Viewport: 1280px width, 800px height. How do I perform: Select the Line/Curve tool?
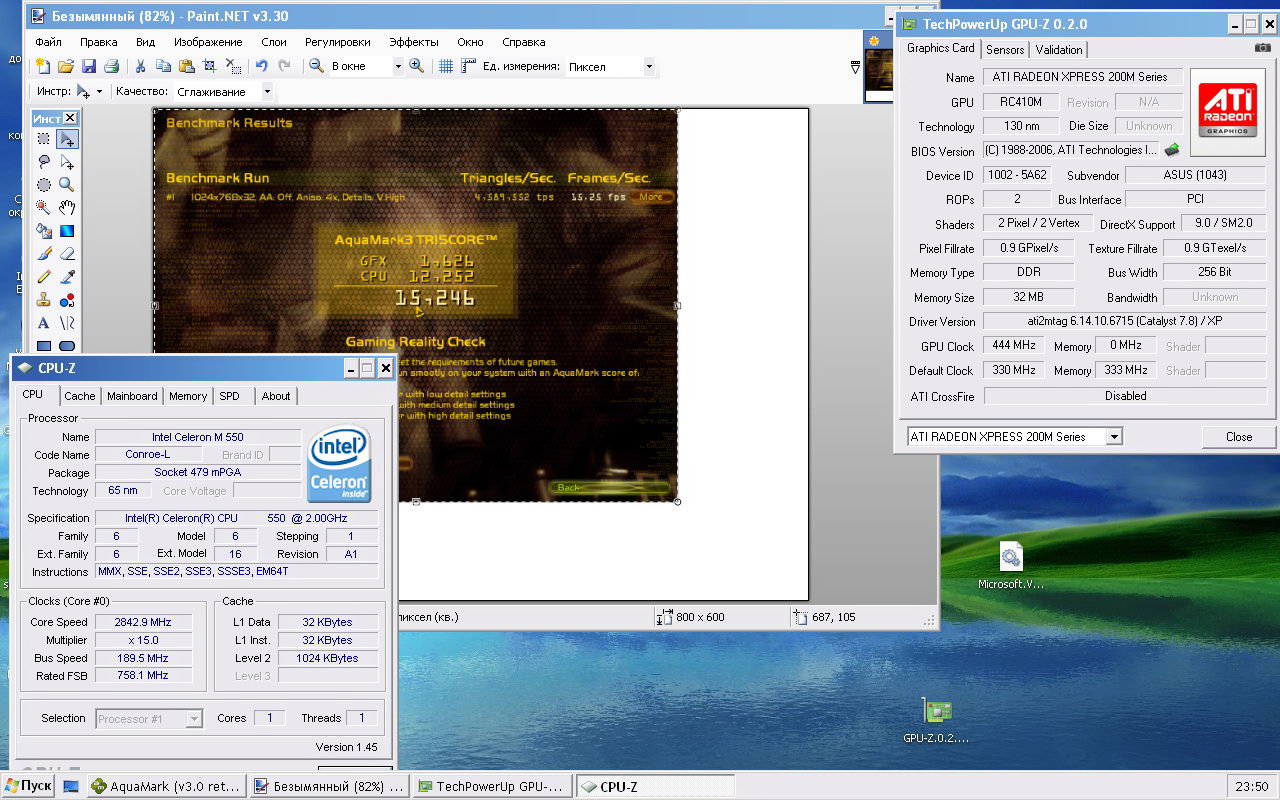pos(67,323)
